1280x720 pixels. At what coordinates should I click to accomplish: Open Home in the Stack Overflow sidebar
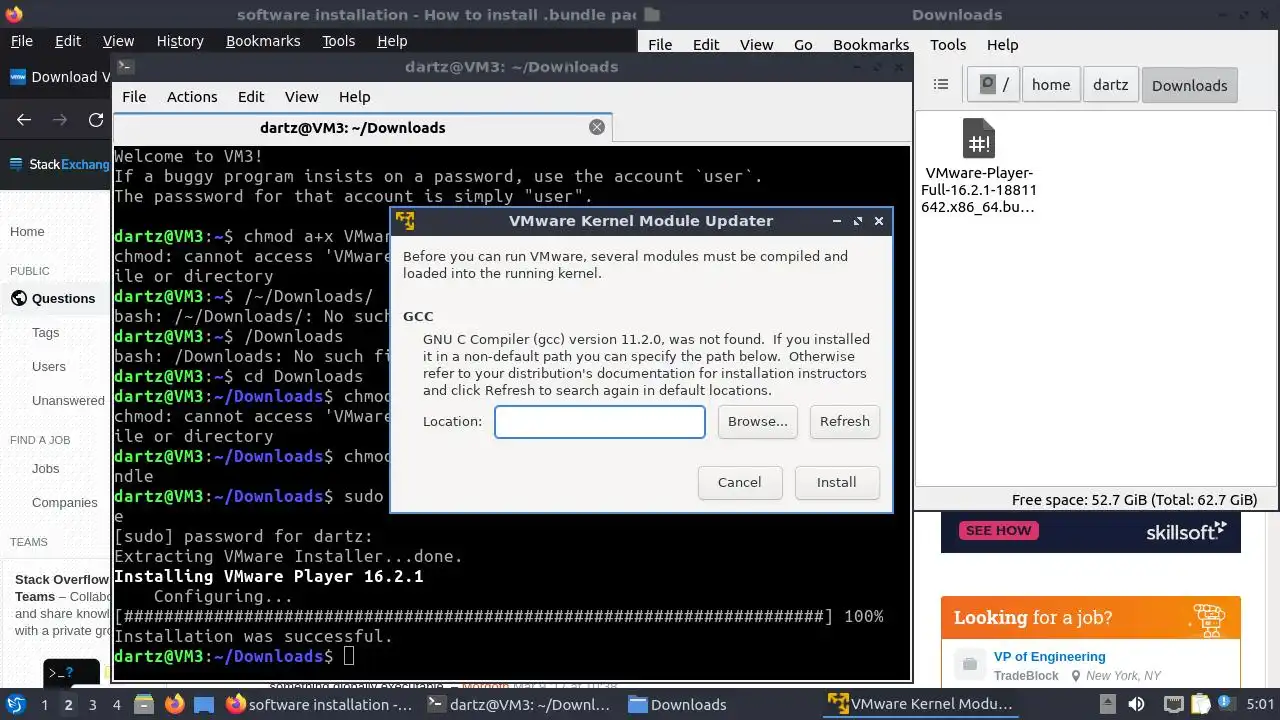point(27,231)
